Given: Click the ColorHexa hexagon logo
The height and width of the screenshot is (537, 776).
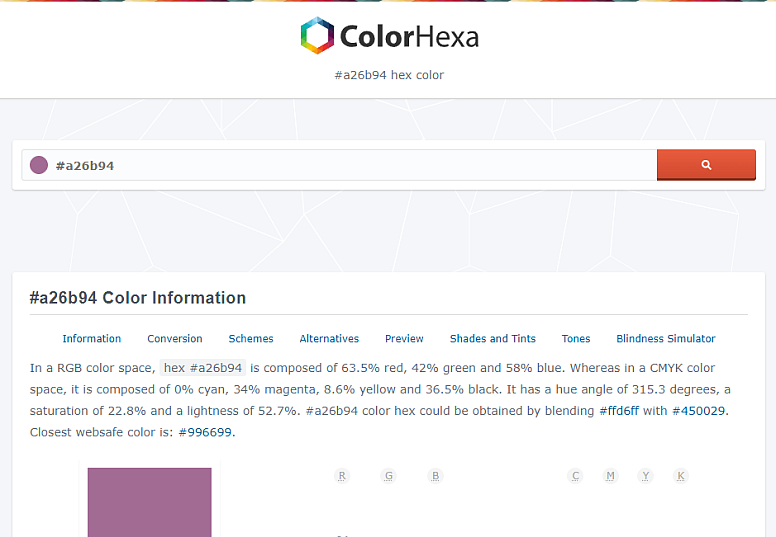Looking at the screenshot, I should [x=317, y=36].
